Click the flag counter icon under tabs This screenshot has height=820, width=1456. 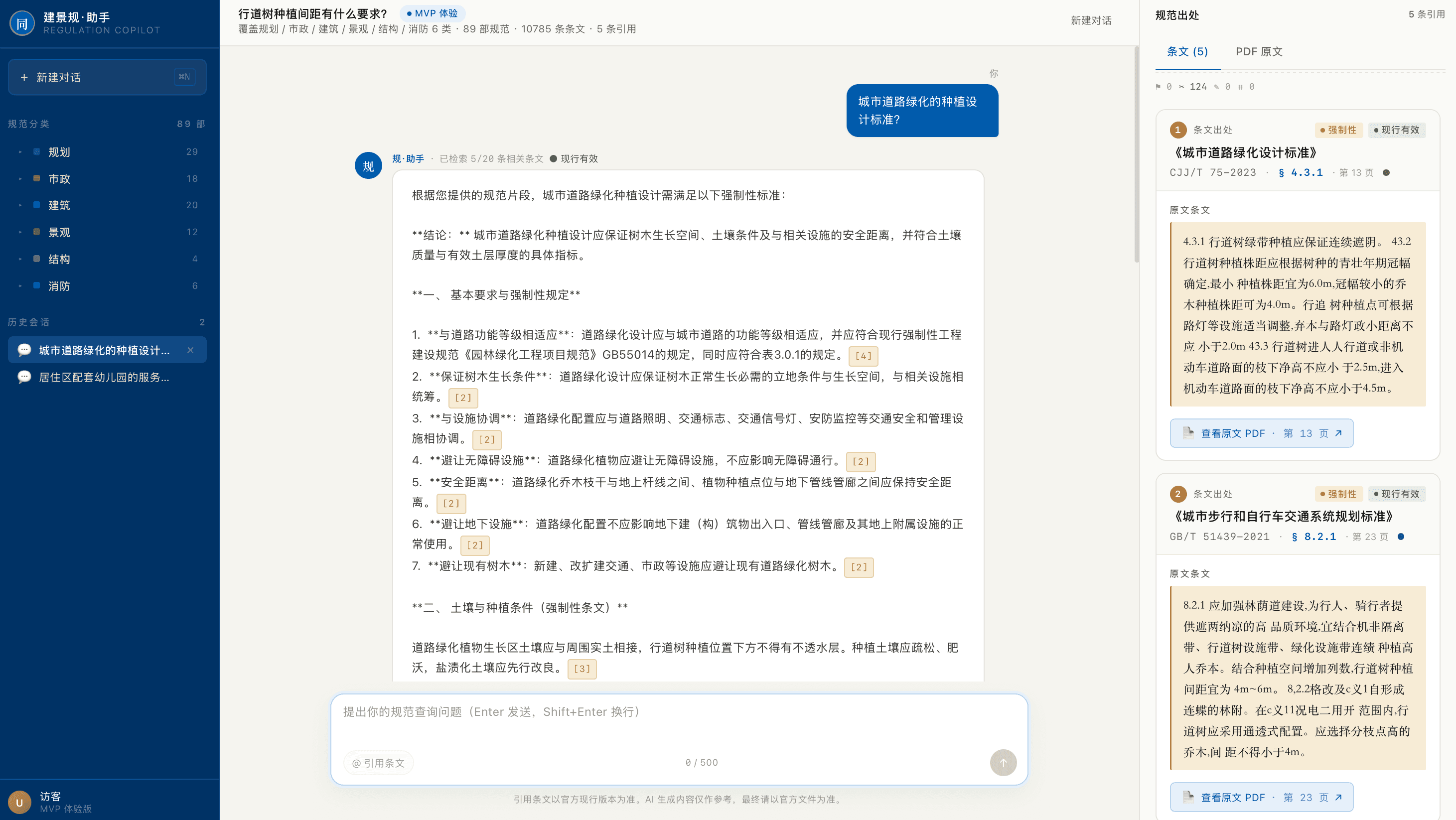point(1158,87)
